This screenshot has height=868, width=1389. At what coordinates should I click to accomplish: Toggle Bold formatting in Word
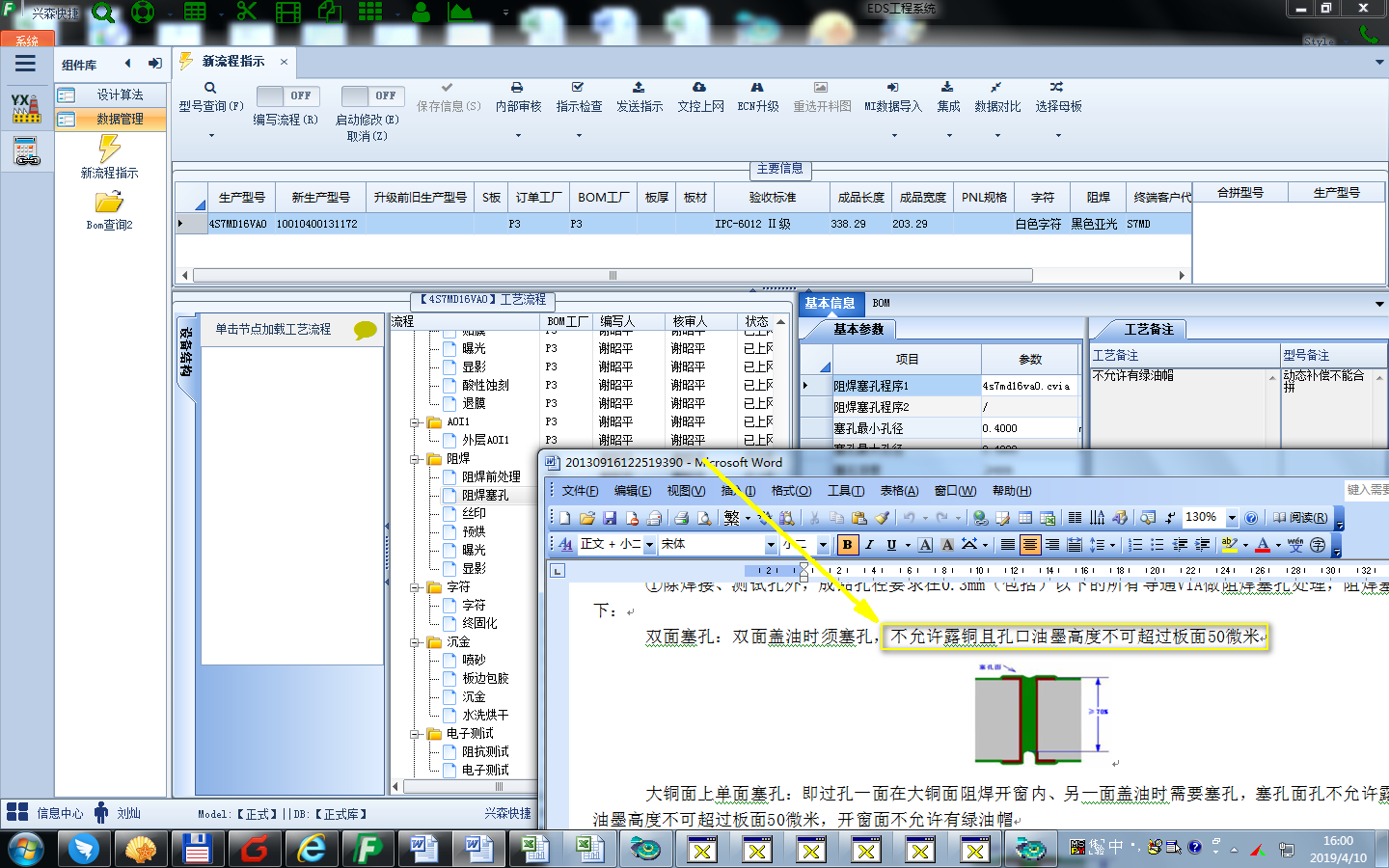[x=847, y=545]
